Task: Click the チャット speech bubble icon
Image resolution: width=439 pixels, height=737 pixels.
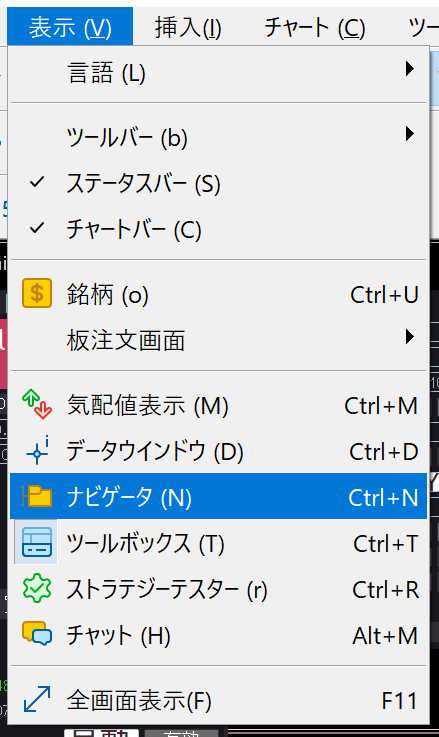Action: coord(37,634)
